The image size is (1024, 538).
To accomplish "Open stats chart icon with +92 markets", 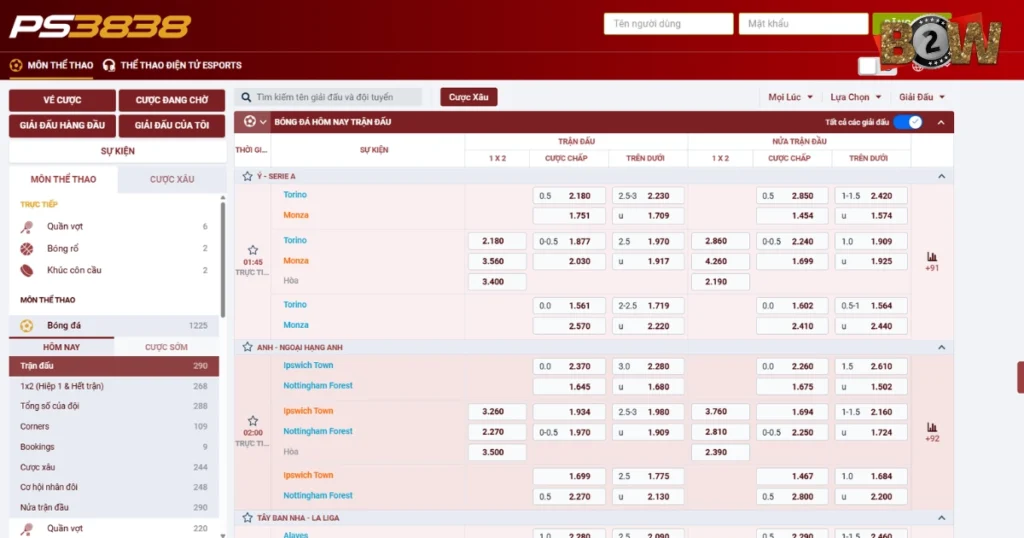I will click(x=932, y=427).
